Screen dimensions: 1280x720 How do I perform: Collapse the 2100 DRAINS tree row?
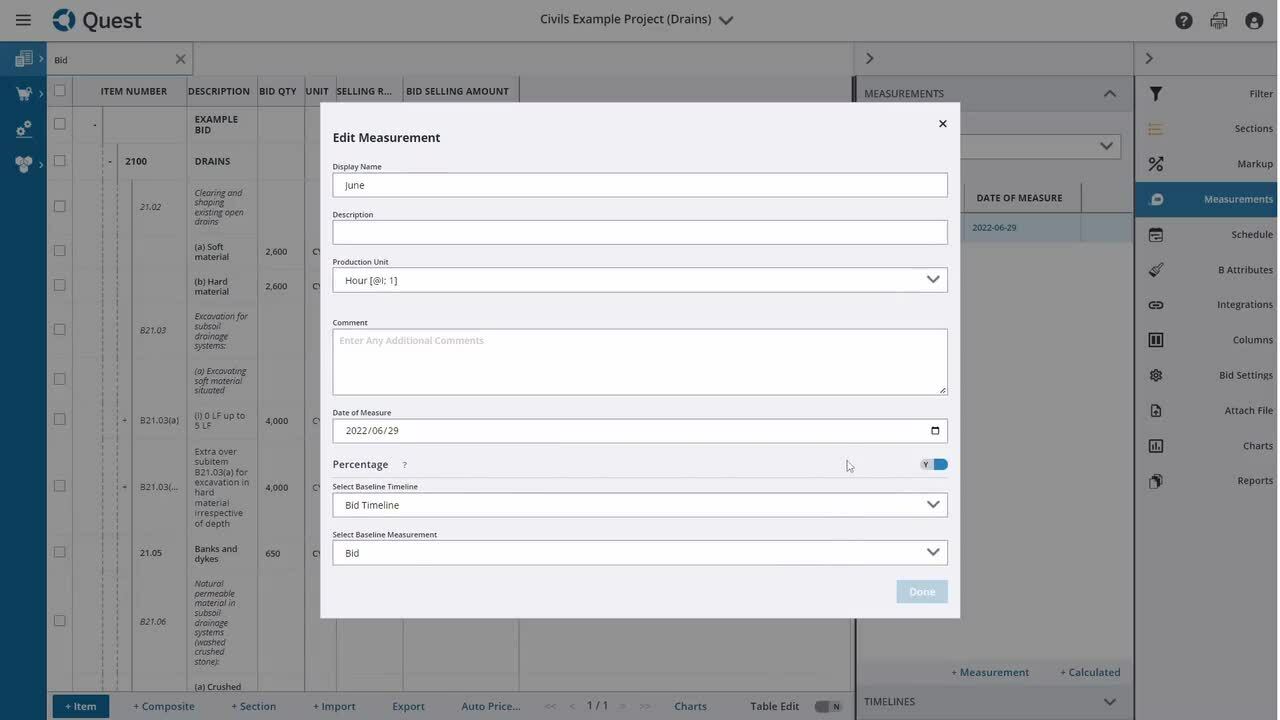[x=110, y=162]
